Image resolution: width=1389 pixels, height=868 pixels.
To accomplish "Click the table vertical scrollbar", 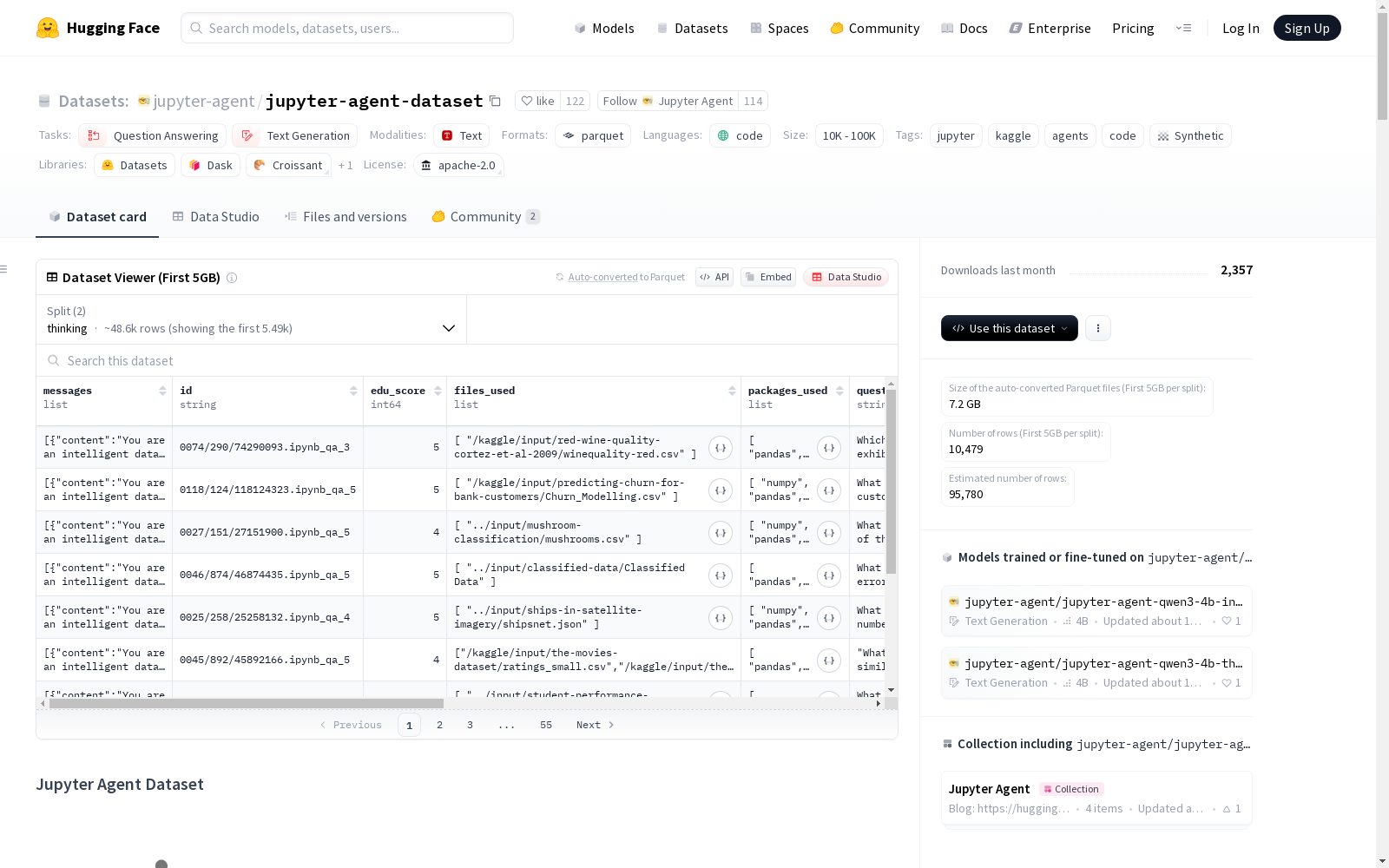I will click(x=891, y=482).
